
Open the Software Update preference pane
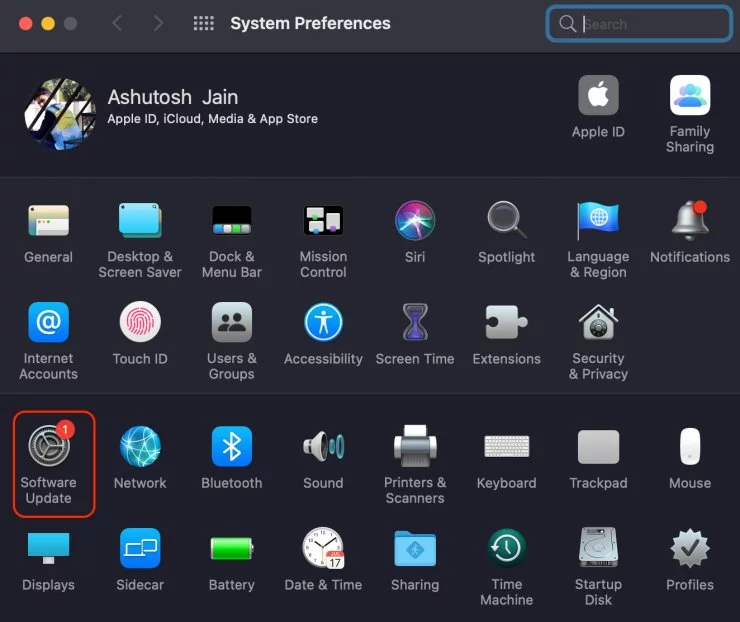[48, 447]
